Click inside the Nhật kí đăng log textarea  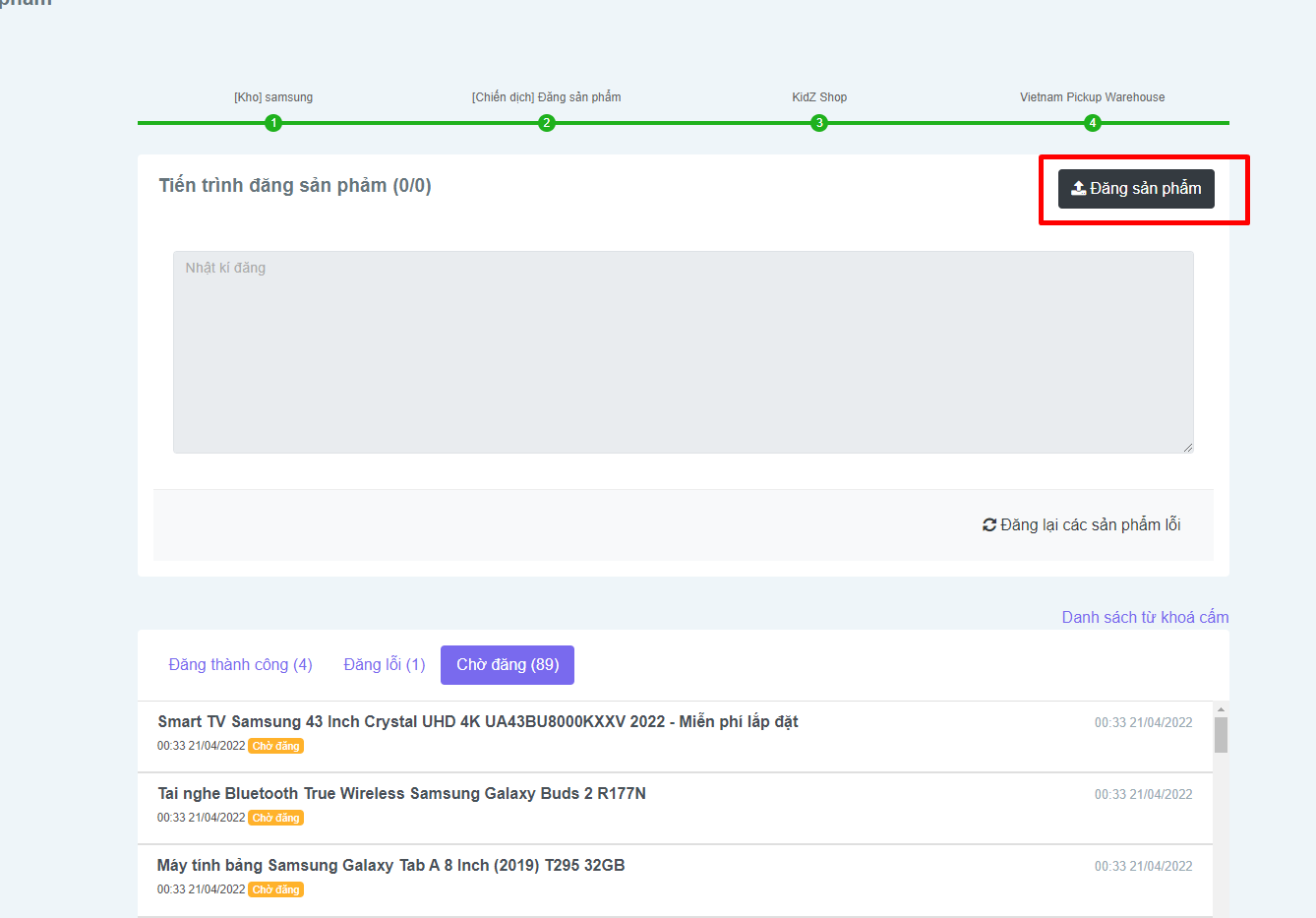tap(684, 352)
